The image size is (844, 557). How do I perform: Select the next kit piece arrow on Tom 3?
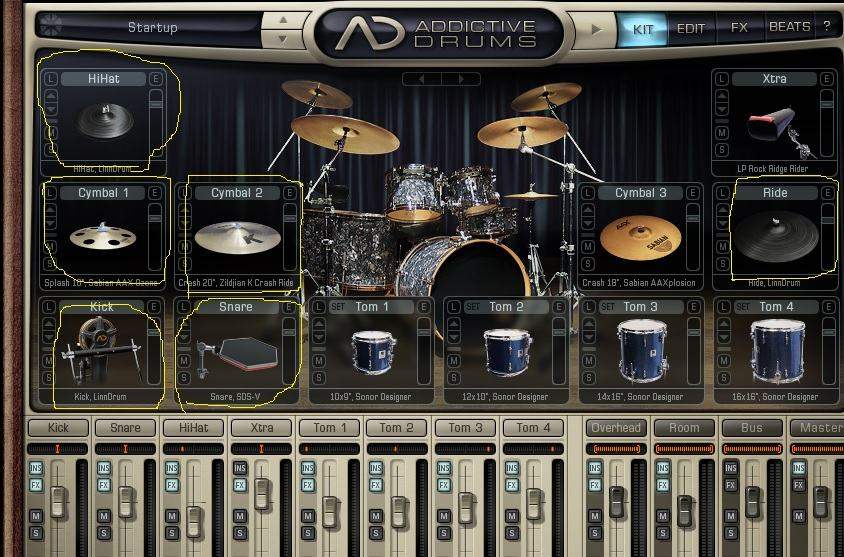[x=590, y=338]
